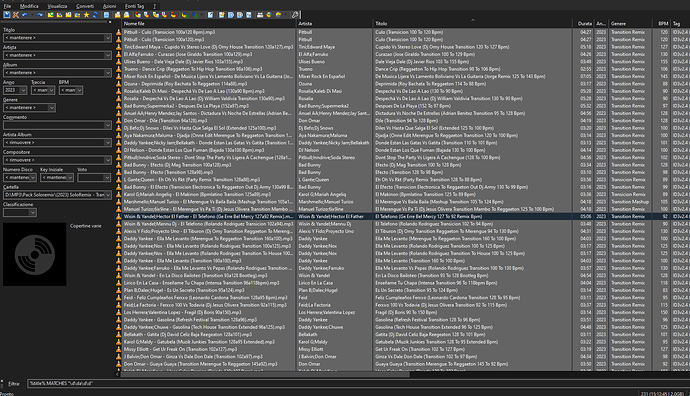690x396 pixels.
Task: Close the tag panel with small x
Action: (110, 22)
